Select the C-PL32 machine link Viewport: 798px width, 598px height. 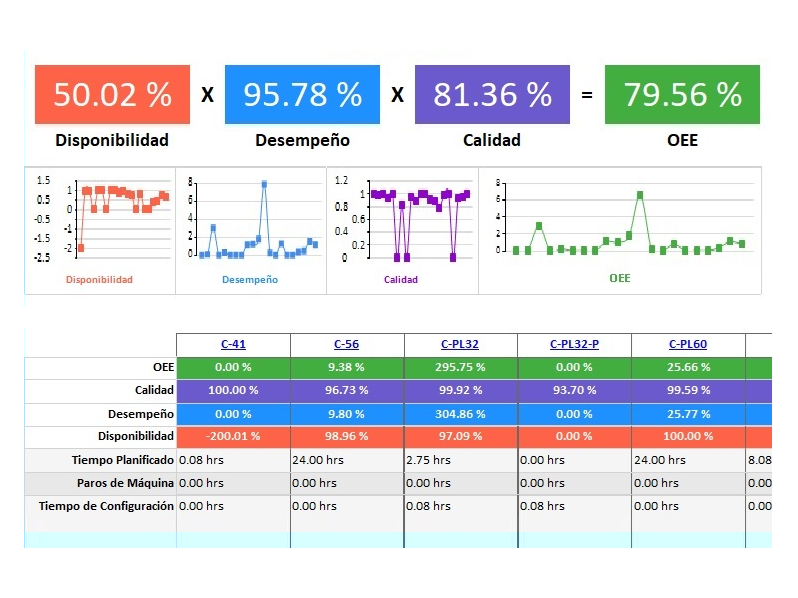(x=461, y=345)
